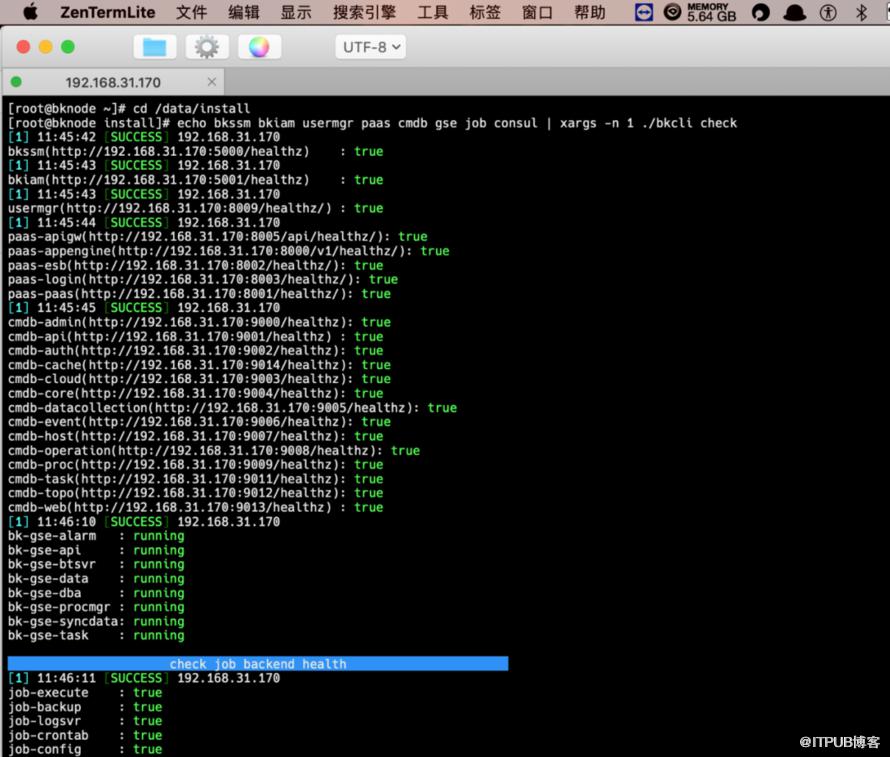This screenshot has width=890, height=757.
Task: Open the color wheel theme picker
Action: [x=259, y=47]
